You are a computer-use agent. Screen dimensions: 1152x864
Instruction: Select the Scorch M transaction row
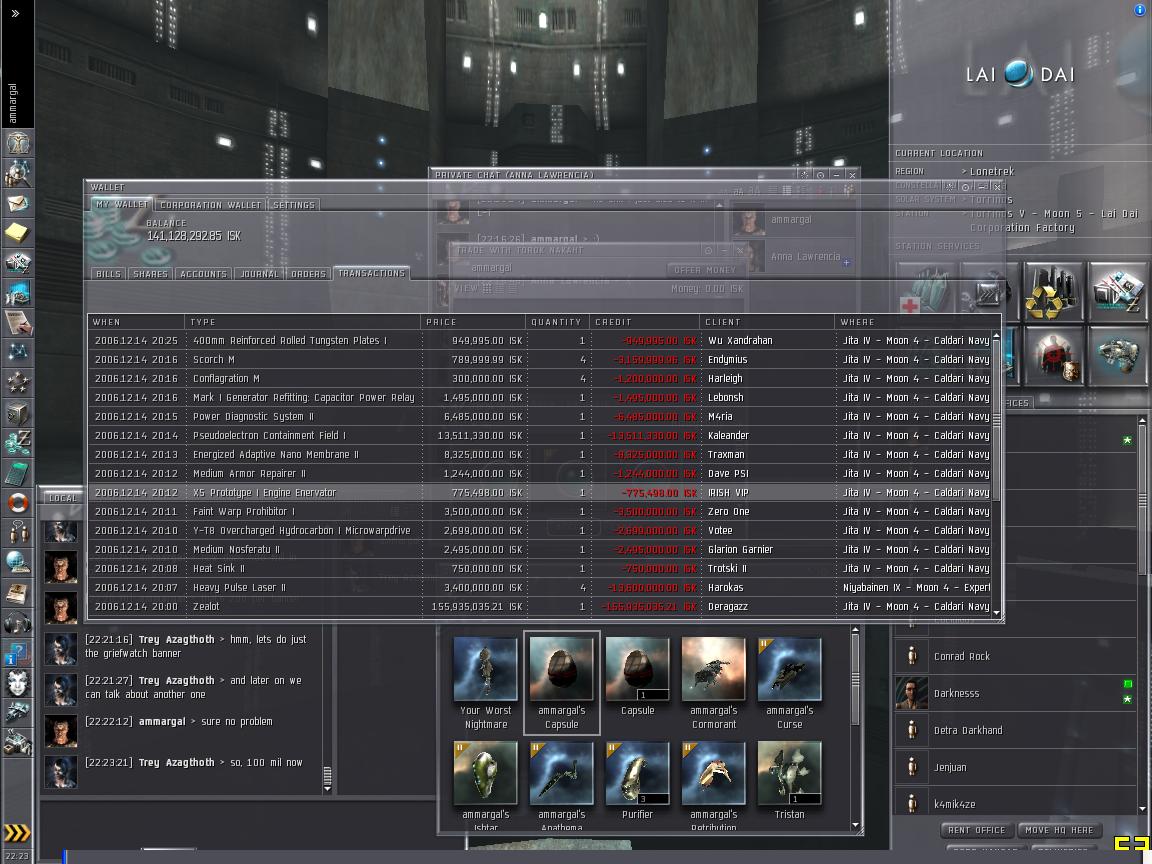(x=540, y=359)
